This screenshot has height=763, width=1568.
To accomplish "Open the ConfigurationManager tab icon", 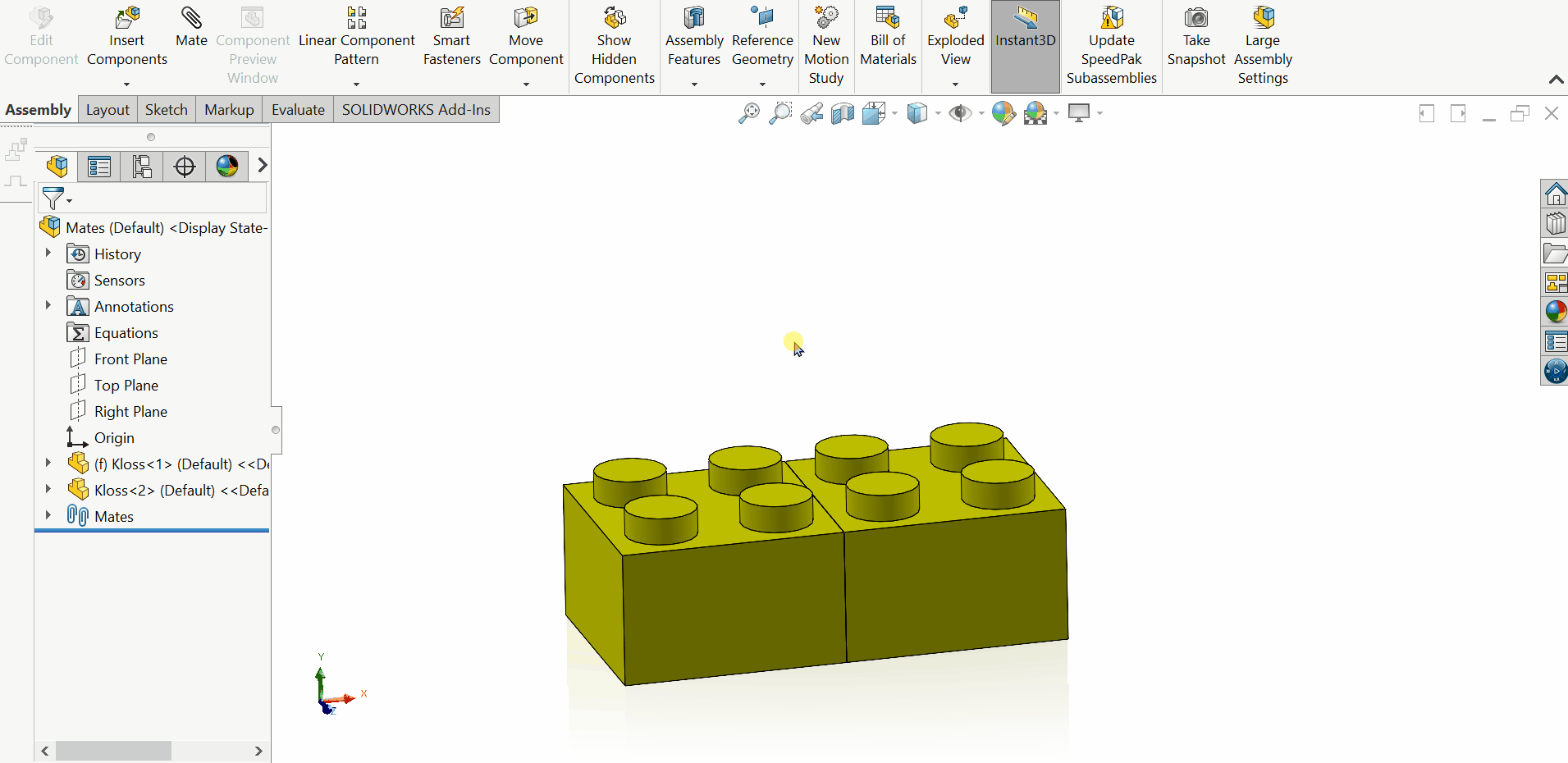I will tap(142, 167).
